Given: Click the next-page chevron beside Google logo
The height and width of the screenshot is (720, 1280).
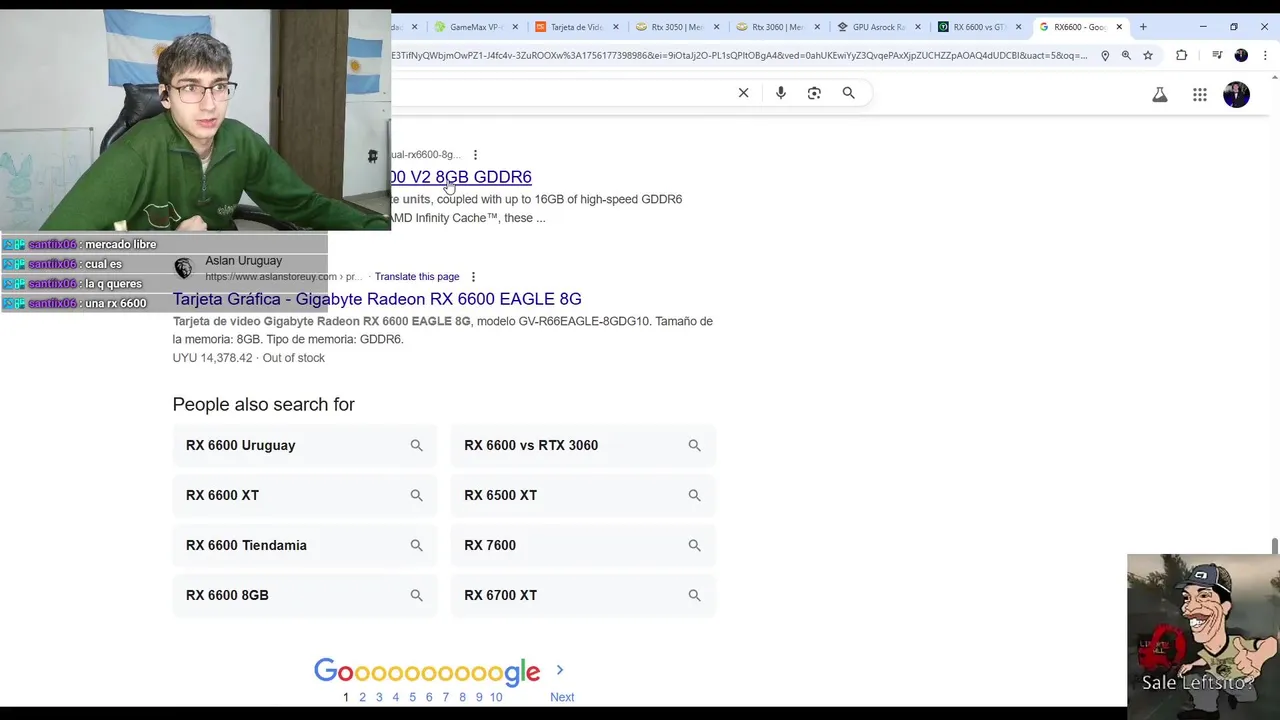Looking at the screenshot, I should [x=560, y=670].
